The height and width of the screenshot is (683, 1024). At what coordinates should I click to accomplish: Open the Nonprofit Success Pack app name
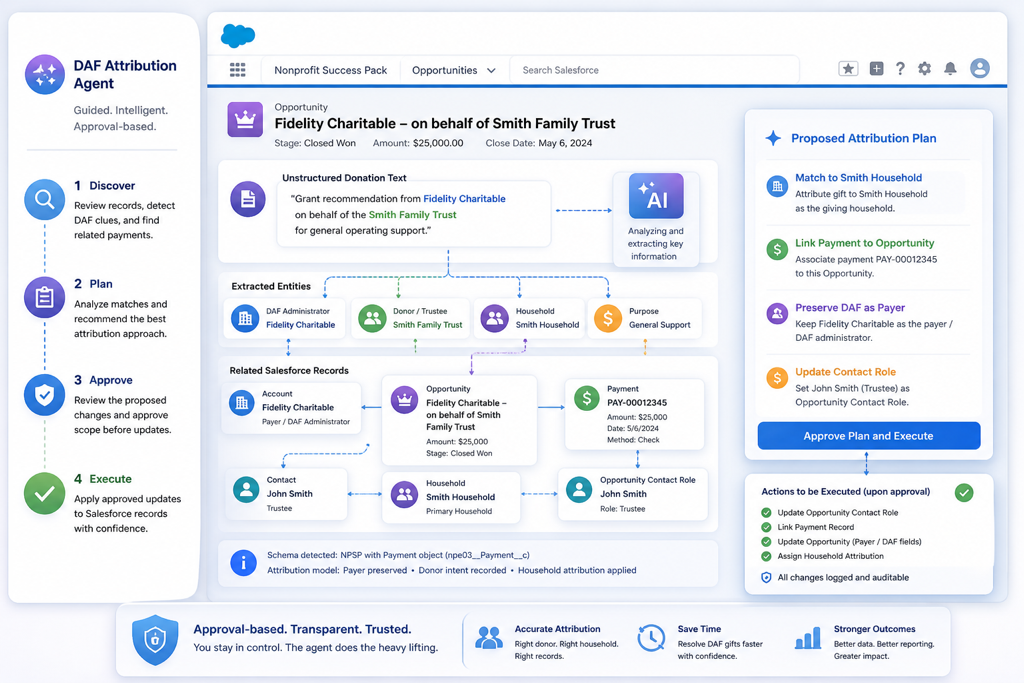tap(330, 70)
